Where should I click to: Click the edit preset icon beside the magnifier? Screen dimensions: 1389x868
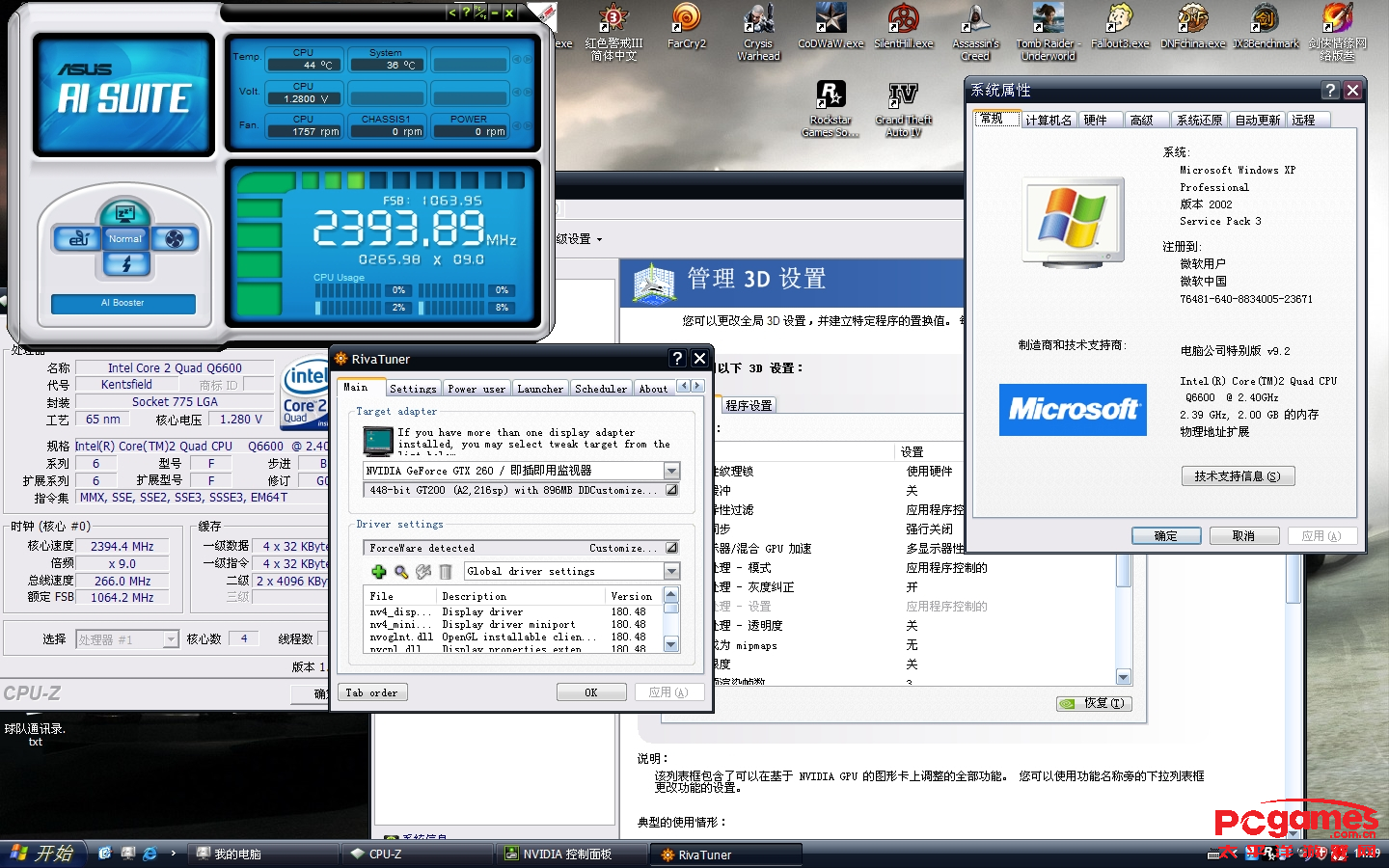pyautogui.click(x=423, y=572)
